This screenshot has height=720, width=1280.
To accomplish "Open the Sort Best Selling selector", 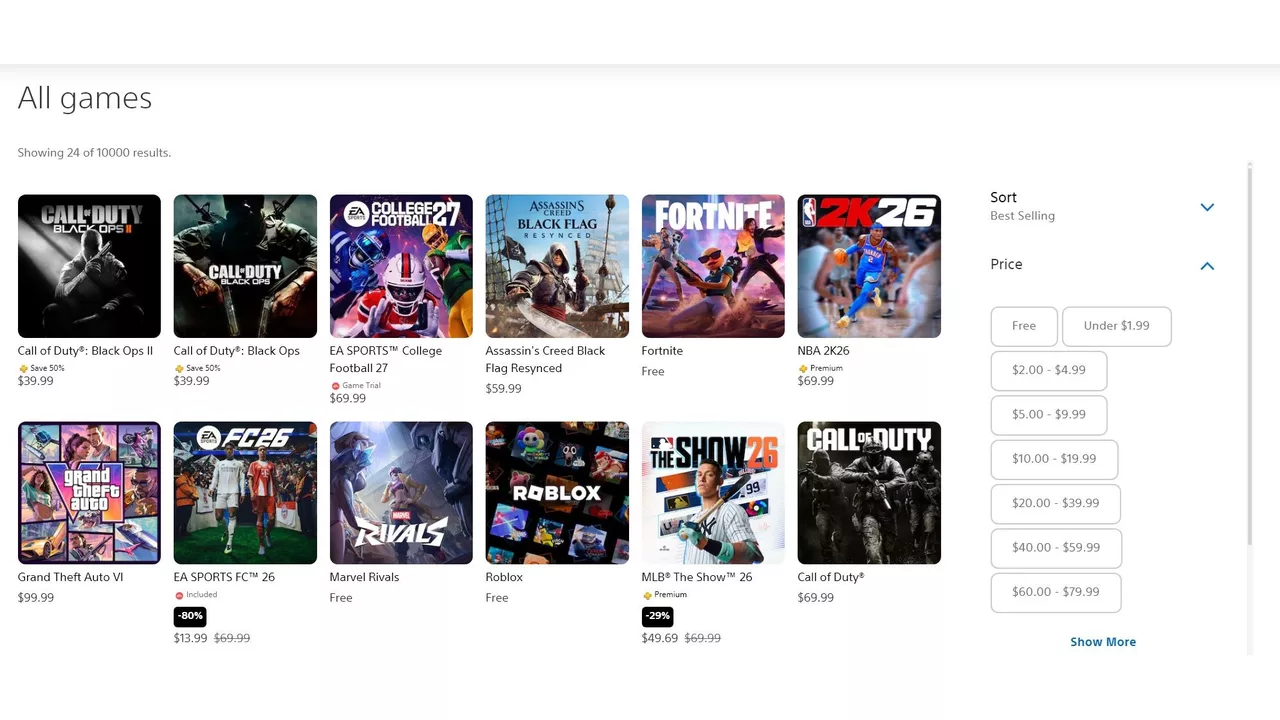I will click(x=1102, y=206).
